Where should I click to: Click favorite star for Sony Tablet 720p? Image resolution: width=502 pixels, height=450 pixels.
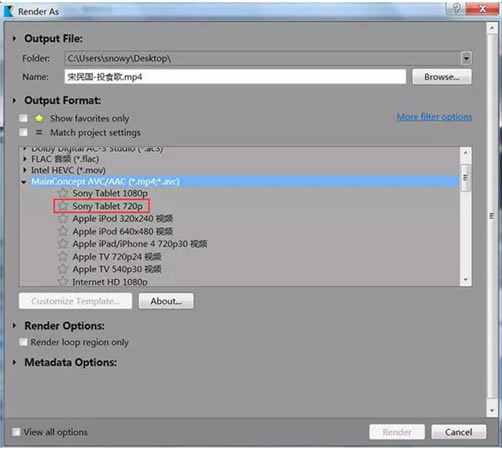pos(63,206)
